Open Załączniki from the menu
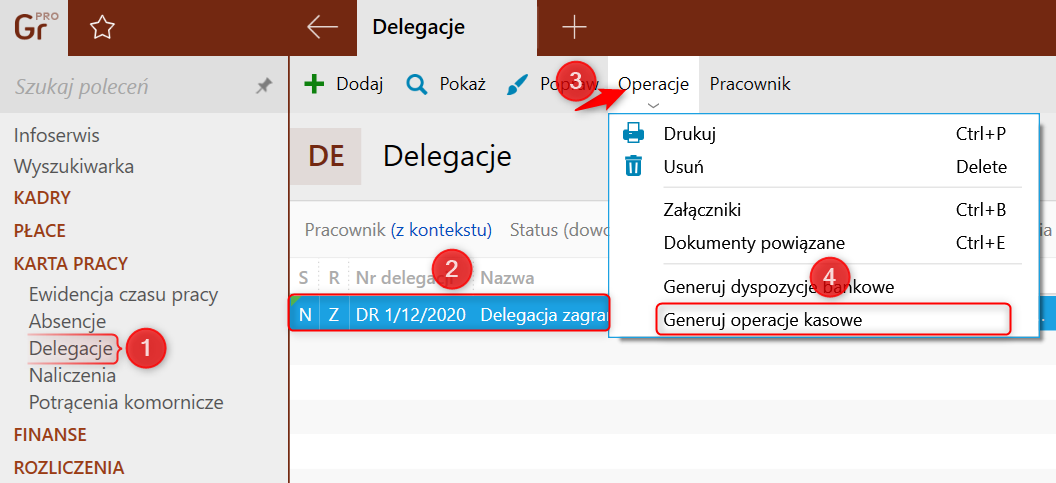This screenshot has width=1056, height=483. 702,210
